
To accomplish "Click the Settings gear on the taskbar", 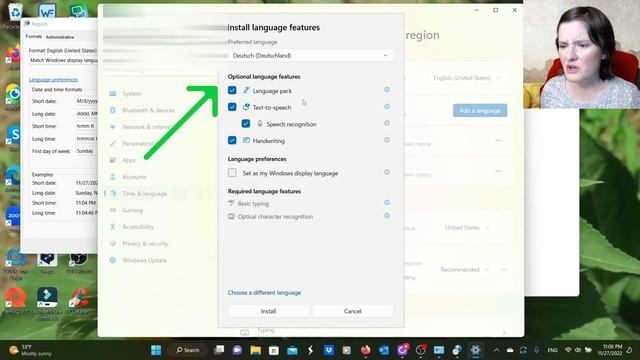I will [x=475, y=350].
